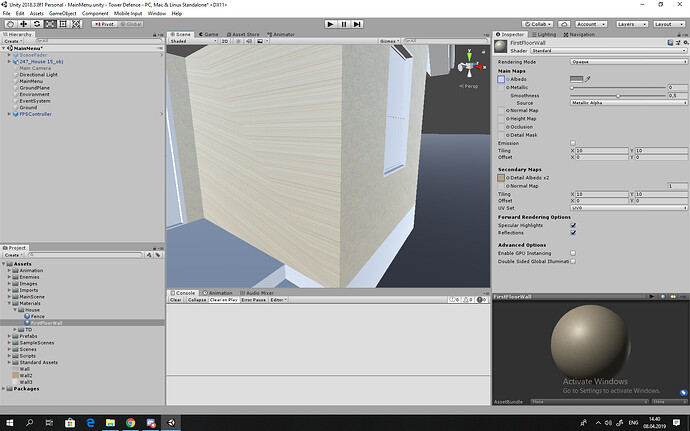Clear the console with Clear button

point(176,300)
